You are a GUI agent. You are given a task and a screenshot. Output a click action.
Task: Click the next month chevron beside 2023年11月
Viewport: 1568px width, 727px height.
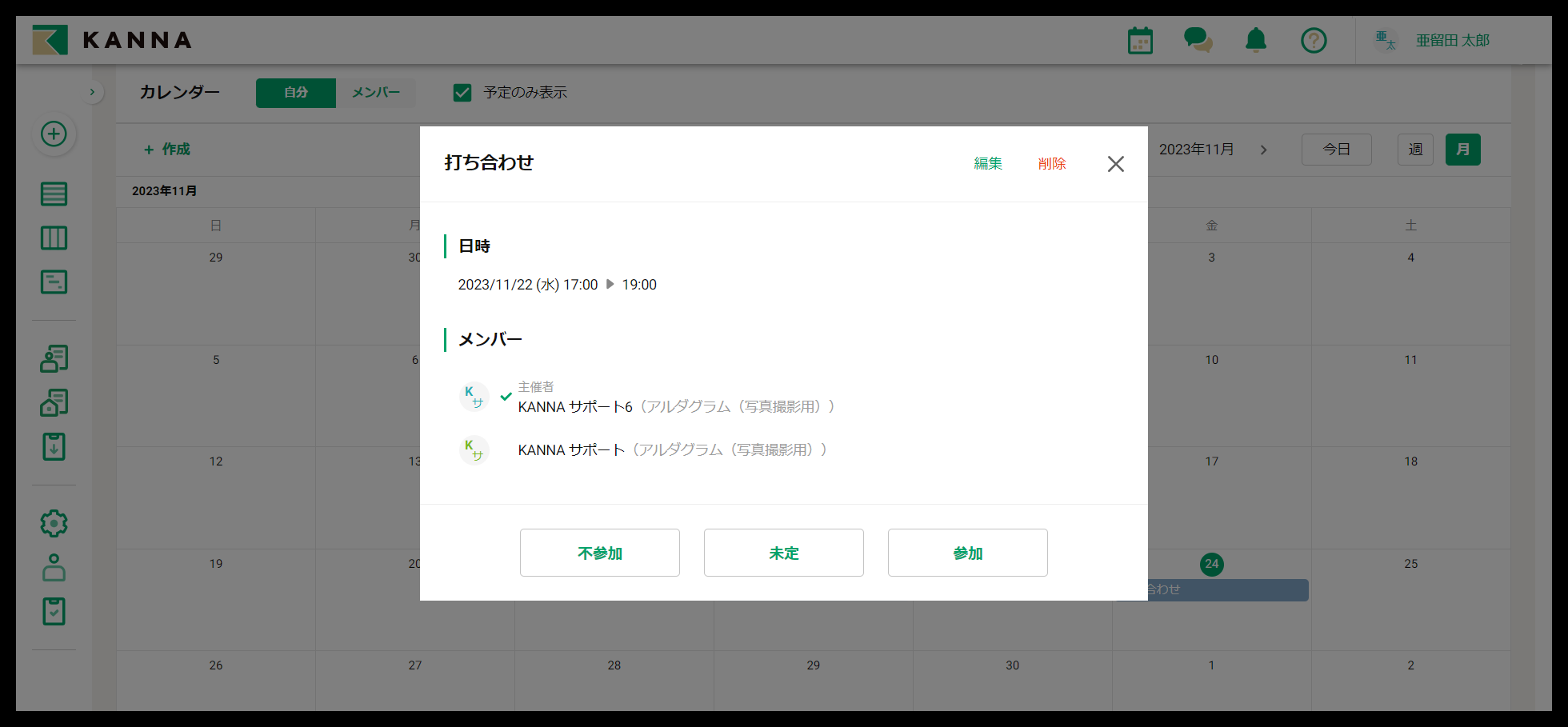(x=1265, y=150)
